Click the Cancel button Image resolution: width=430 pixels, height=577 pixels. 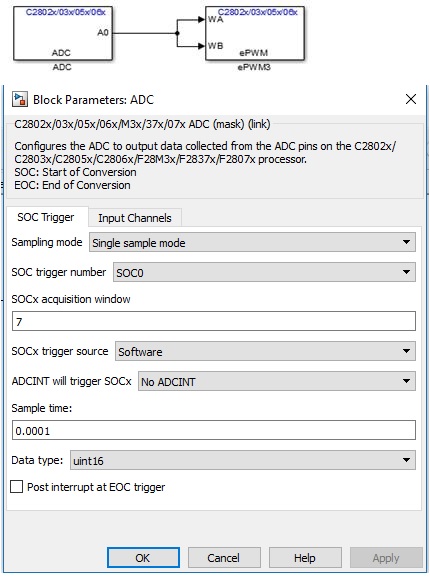224,557
